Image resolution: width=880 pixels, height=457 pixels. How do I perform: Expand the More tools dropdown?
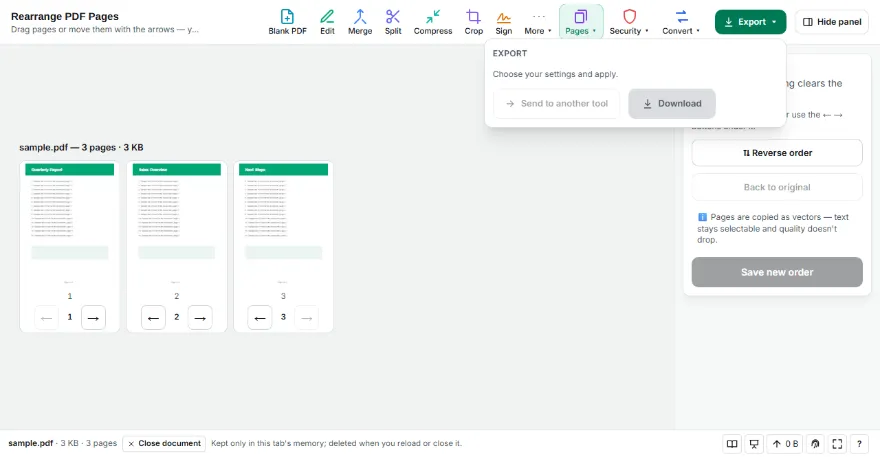[x=538, y=22]
